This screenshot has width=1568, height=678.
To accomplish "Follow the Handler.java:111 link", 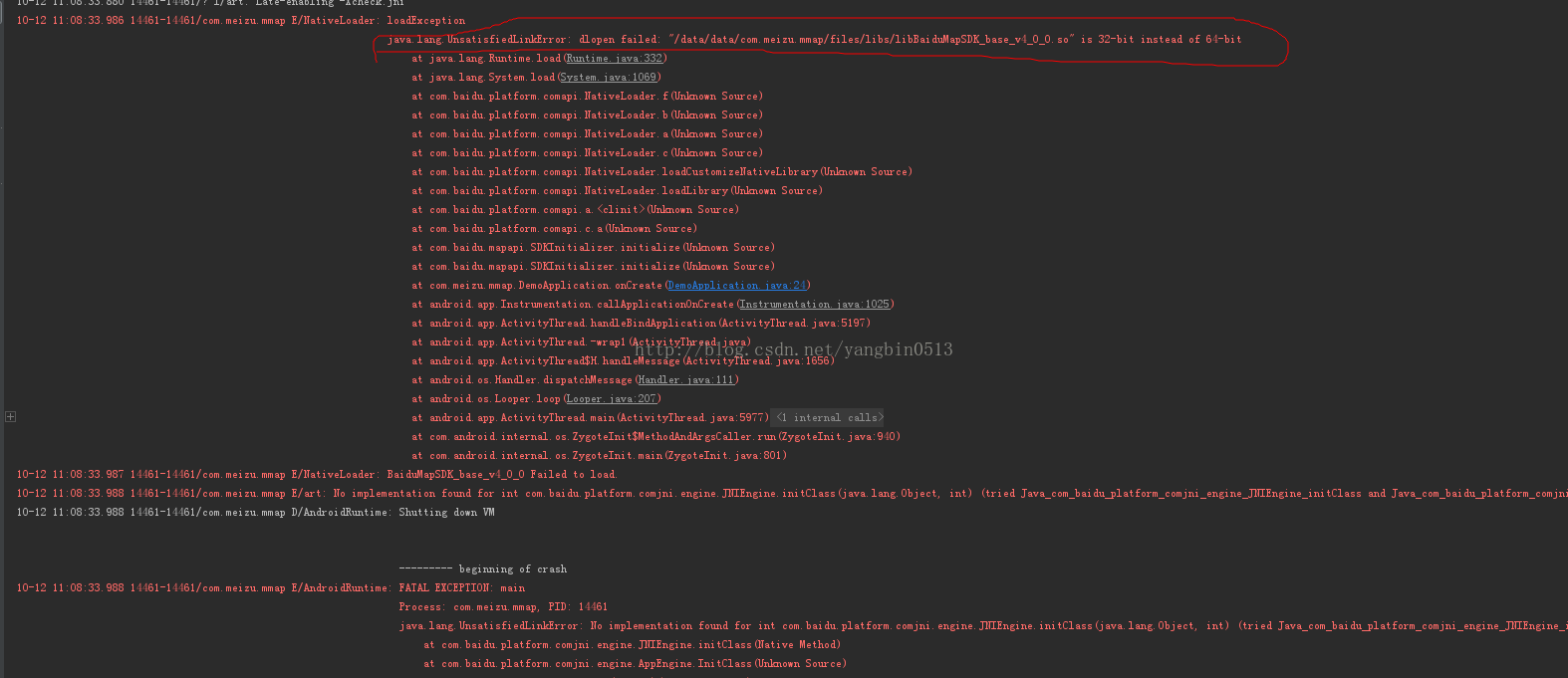I will 686,380.
